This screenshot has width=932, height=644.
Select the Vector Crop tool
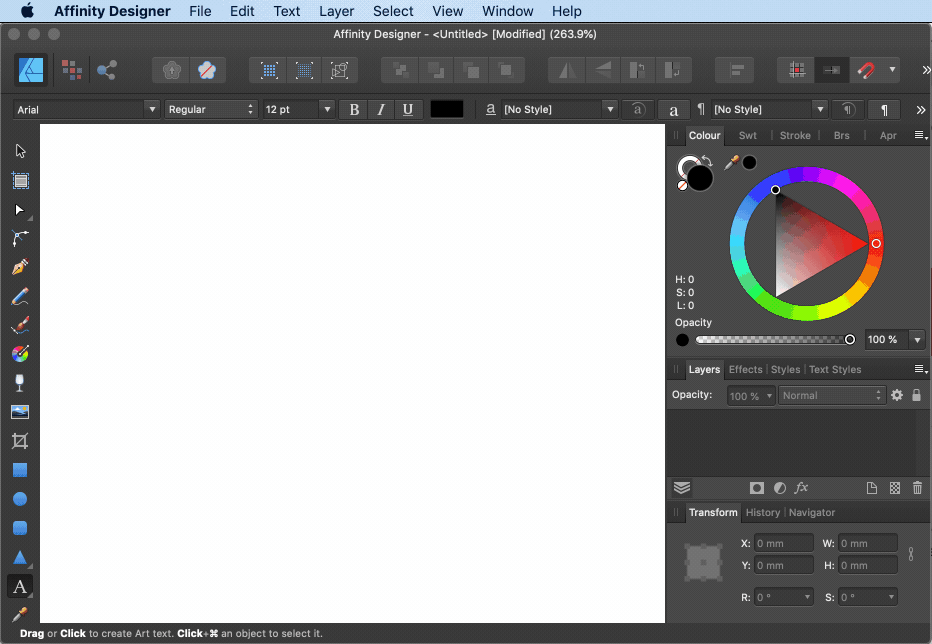[18, 440]
